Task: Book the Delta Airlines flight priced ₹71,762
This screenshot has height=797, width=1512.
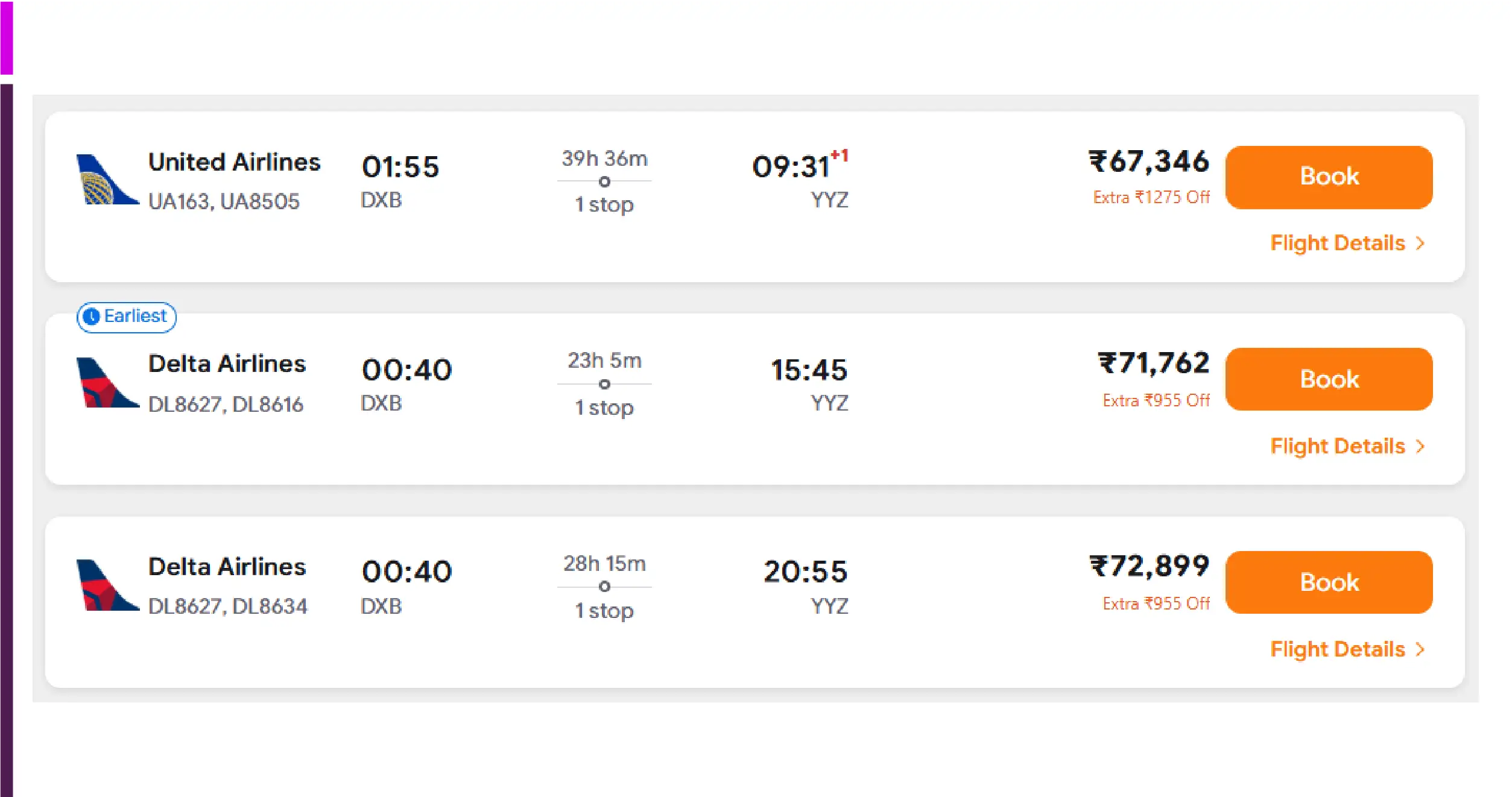Action: tap(1329, 379)
